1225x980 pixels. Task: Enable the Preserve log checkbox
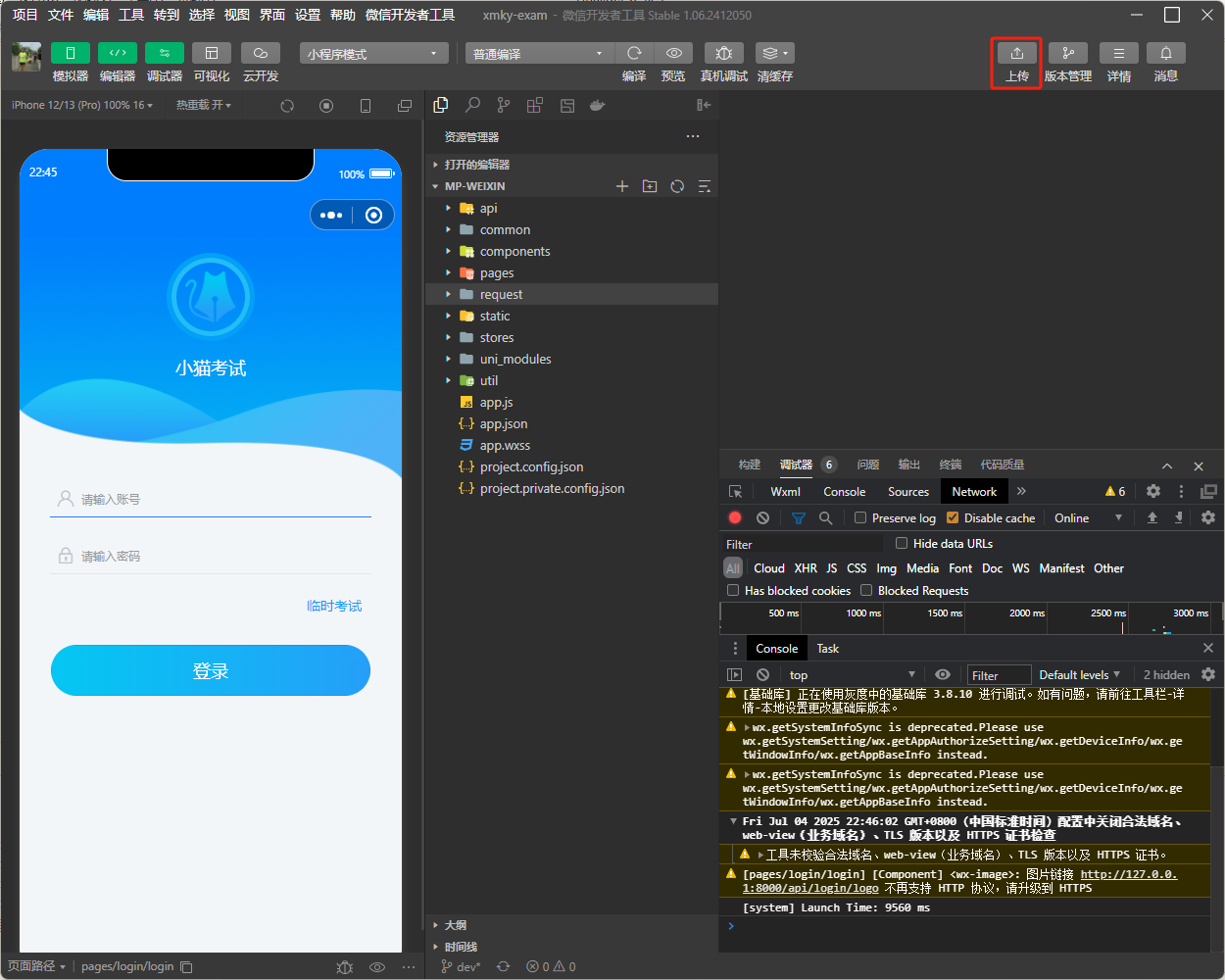click(x=860, y=517)
